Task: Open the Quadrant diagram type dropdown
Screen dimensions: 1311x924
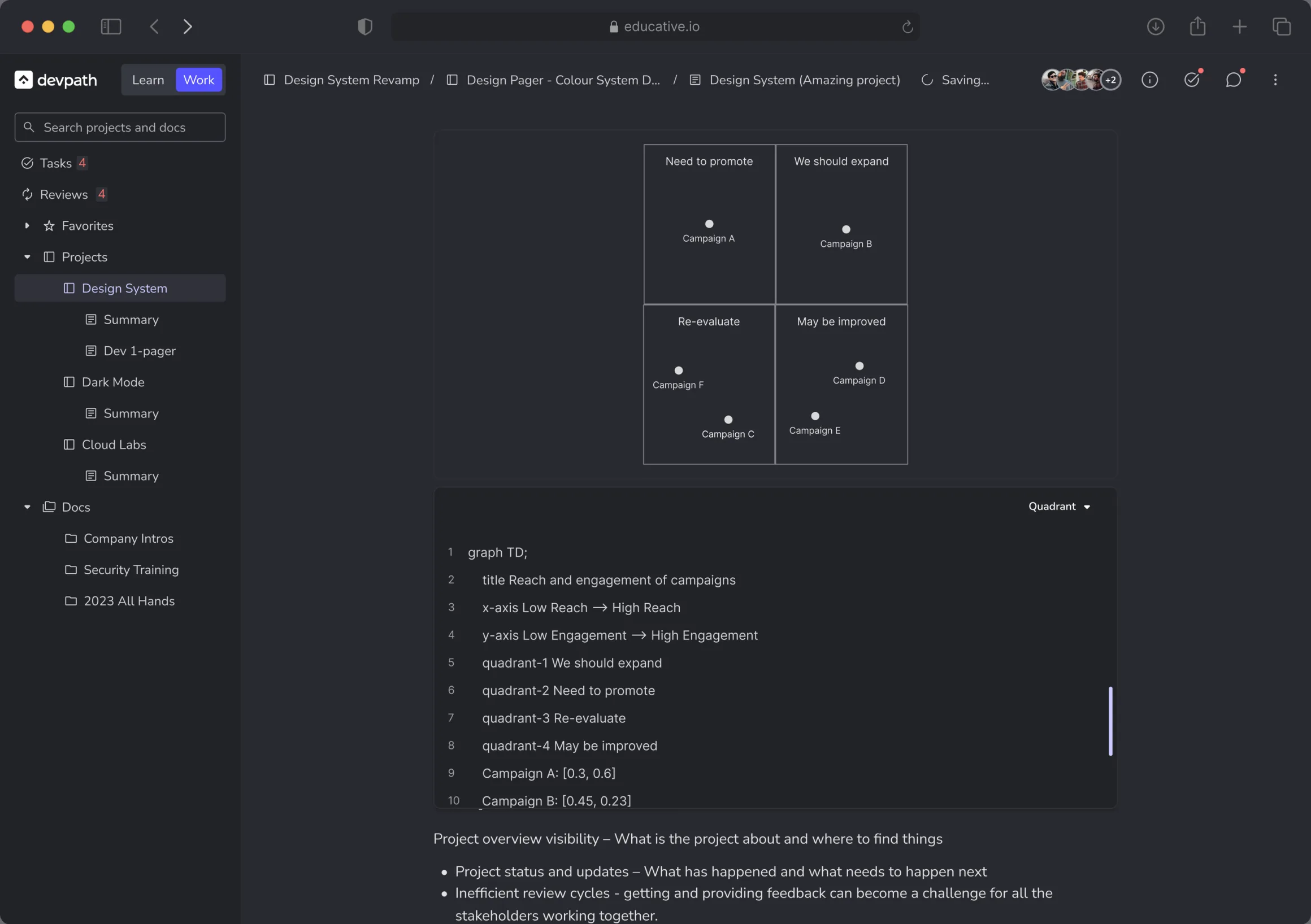Action: (x=1059, y=506)
